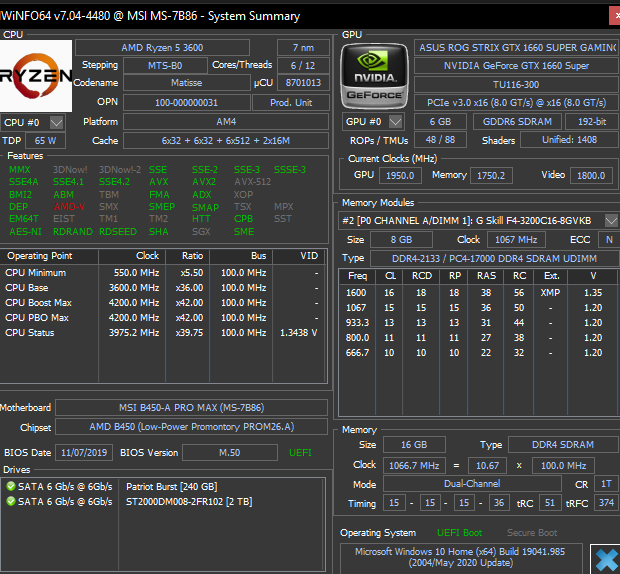Viewport: 620px width, 574px height.
Task: Select the CPU Boost Max row
Action: pyautogui.click(x=163, y=303)
